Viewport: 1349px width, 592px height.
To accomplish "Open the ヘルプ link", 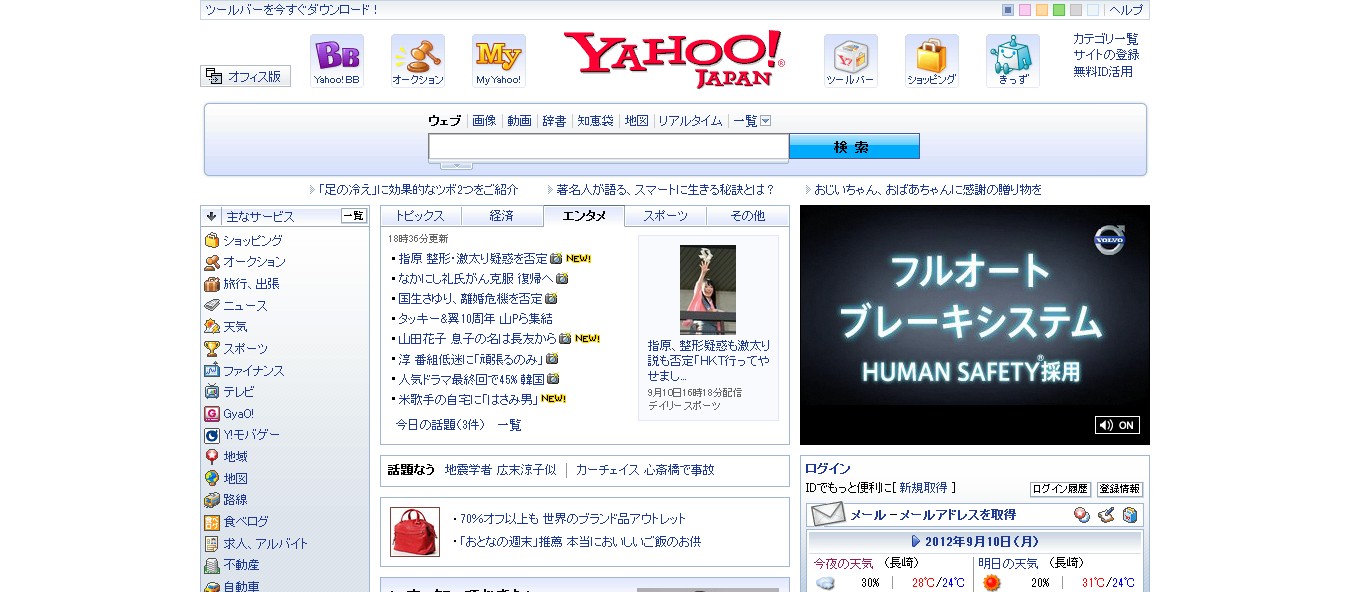I will point(1126,10).
